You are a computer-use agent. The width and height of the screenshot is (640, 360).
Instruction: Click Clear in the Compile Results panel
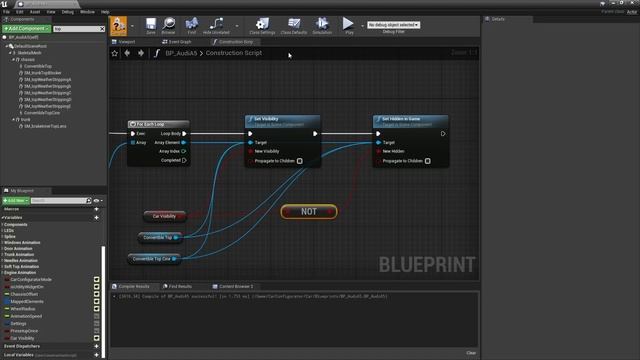pos(471,353)
